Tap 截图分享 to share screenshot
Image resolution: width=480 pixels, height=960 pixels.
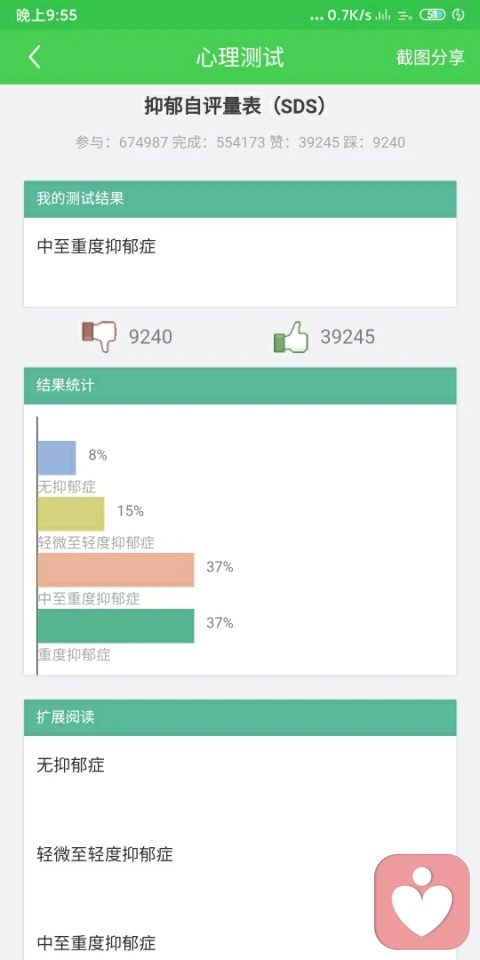(430, 58)
